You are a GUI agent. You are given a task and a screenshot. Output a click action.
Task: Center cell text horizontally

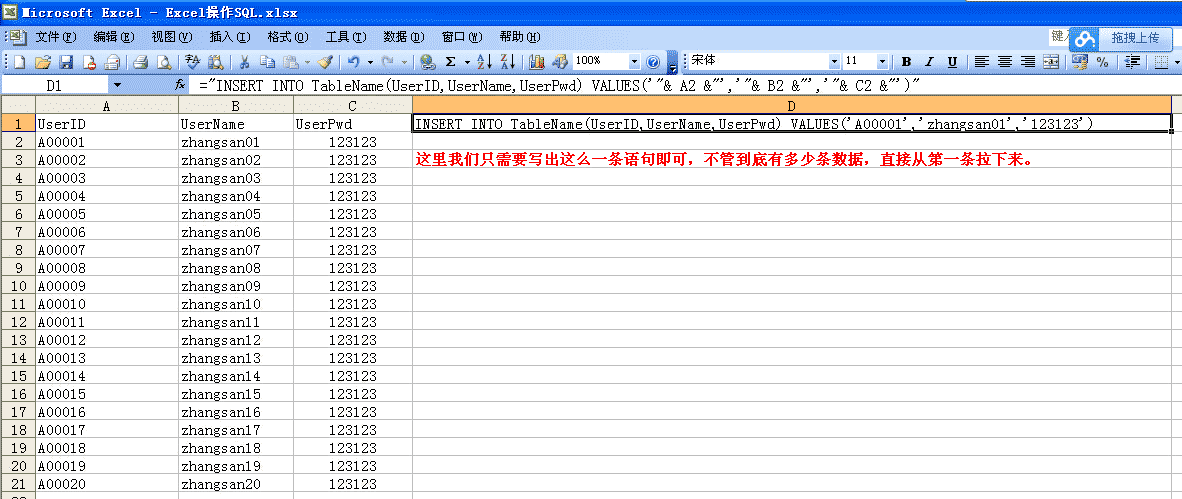(1005, 62)
